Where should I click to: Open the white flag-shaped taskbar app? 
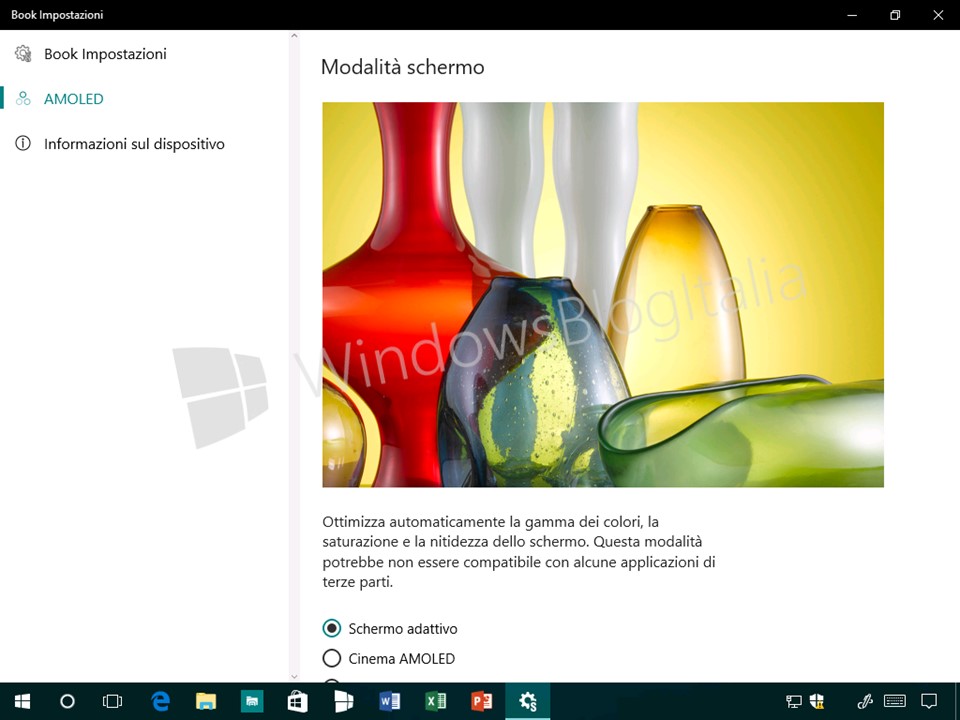[x=343, y=701]
